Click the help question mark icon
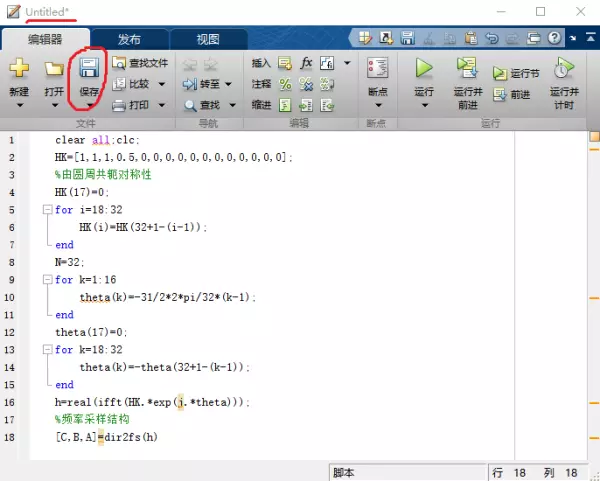The image size is (600, 481). coord(554,38)
